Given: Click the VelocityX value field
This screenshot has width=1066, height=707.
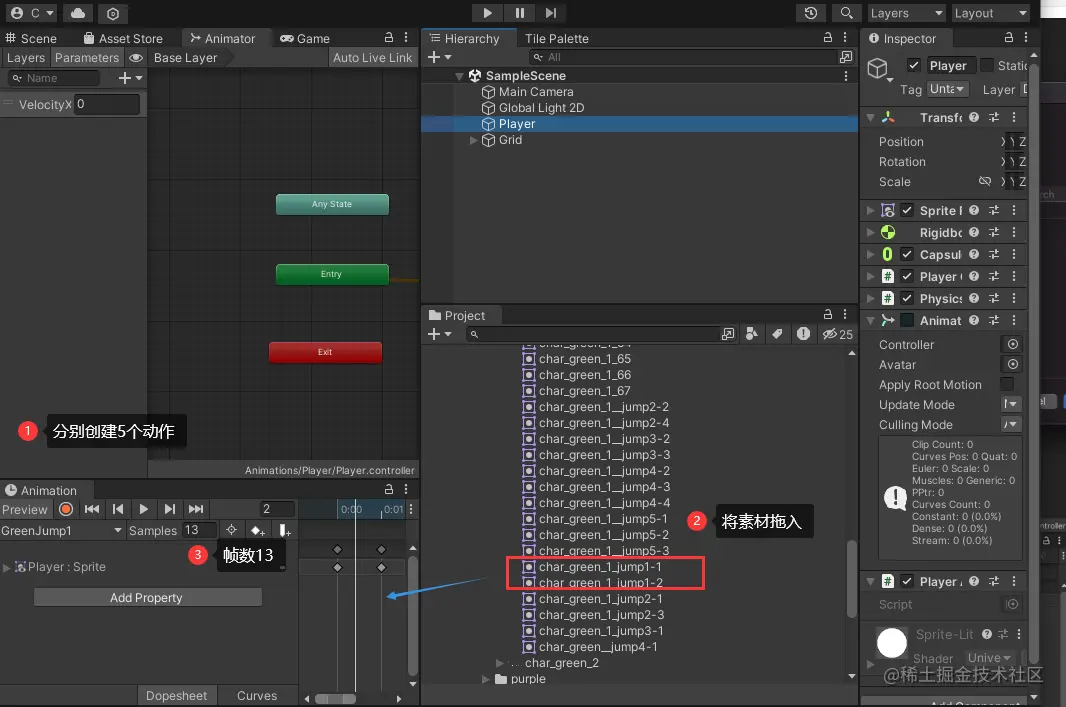Looking at the screenshot, I should tap(107, 104).
